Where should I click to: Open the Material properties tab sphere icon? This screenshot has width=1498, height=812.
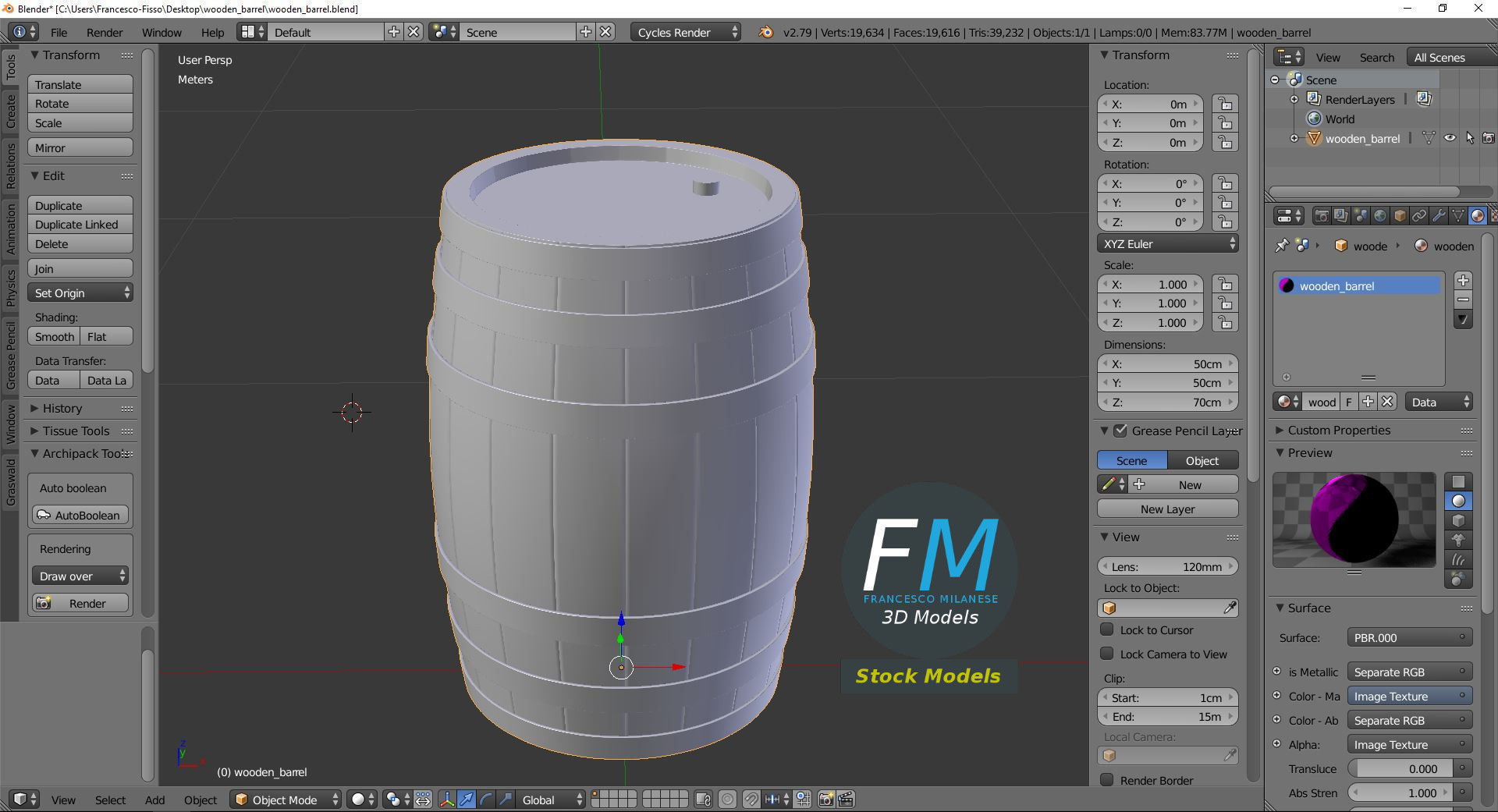[x=1478, y=216]
